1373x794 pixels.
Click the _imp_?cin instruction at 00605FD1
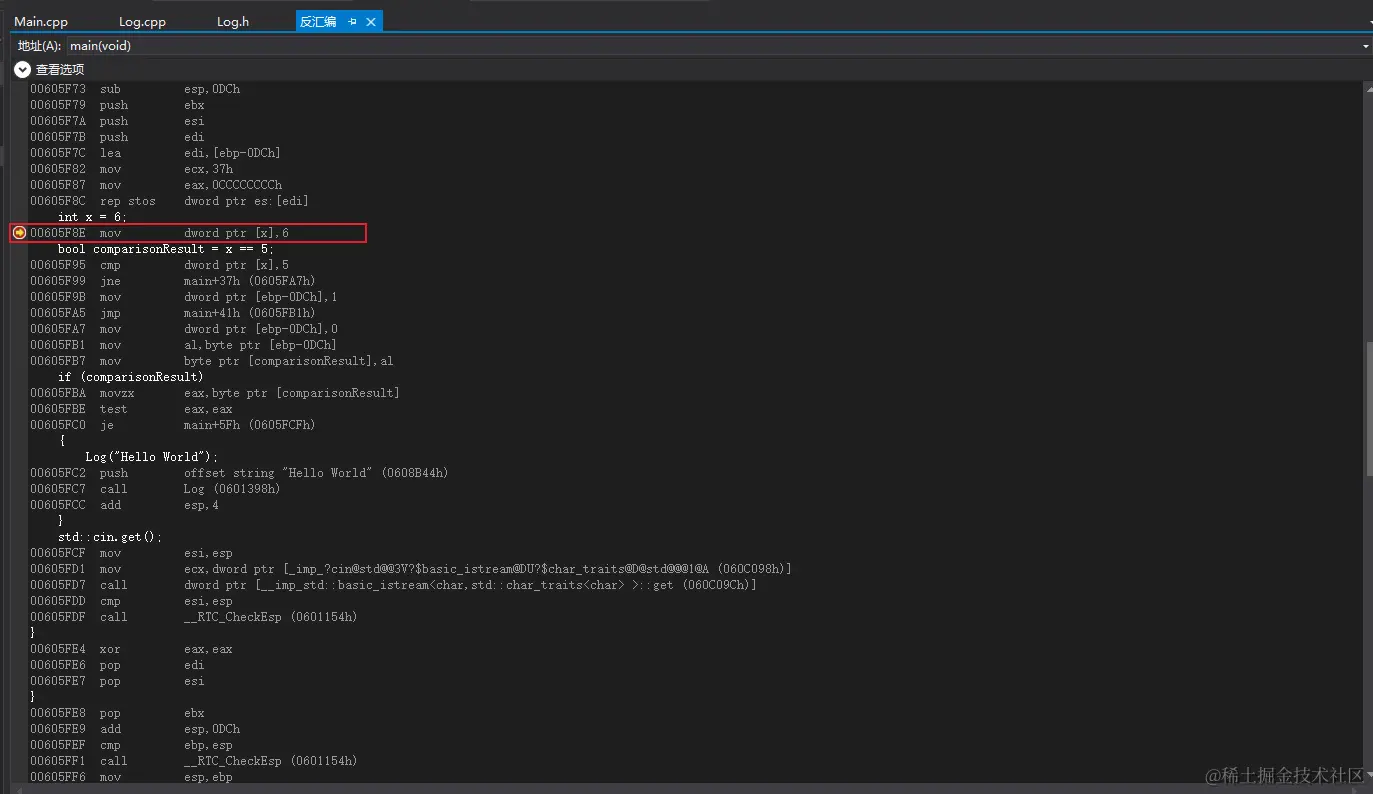[x=410, y=569]
